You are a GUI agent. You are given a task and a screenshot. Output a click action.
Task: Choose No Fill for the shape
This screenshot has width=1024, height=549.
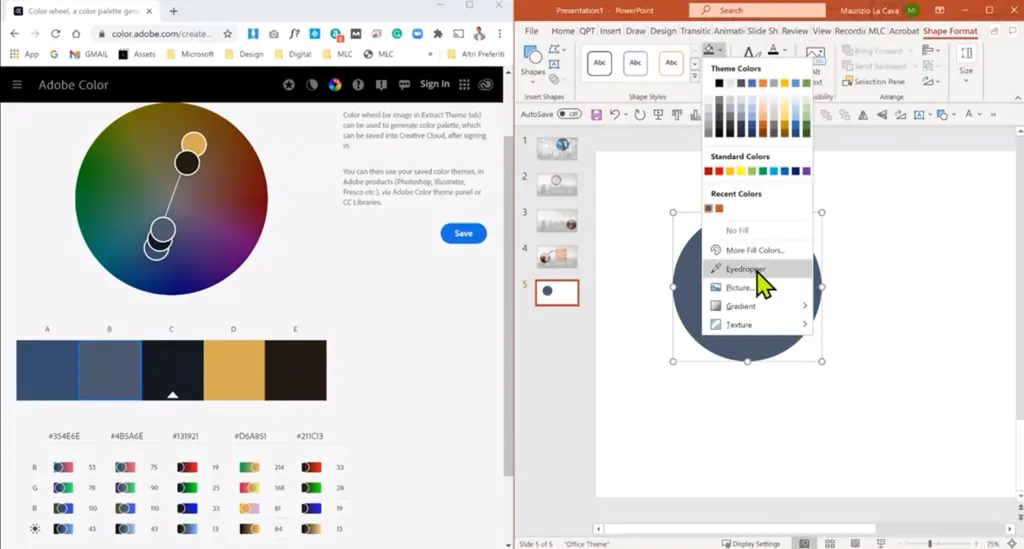[x=757, y=230]
